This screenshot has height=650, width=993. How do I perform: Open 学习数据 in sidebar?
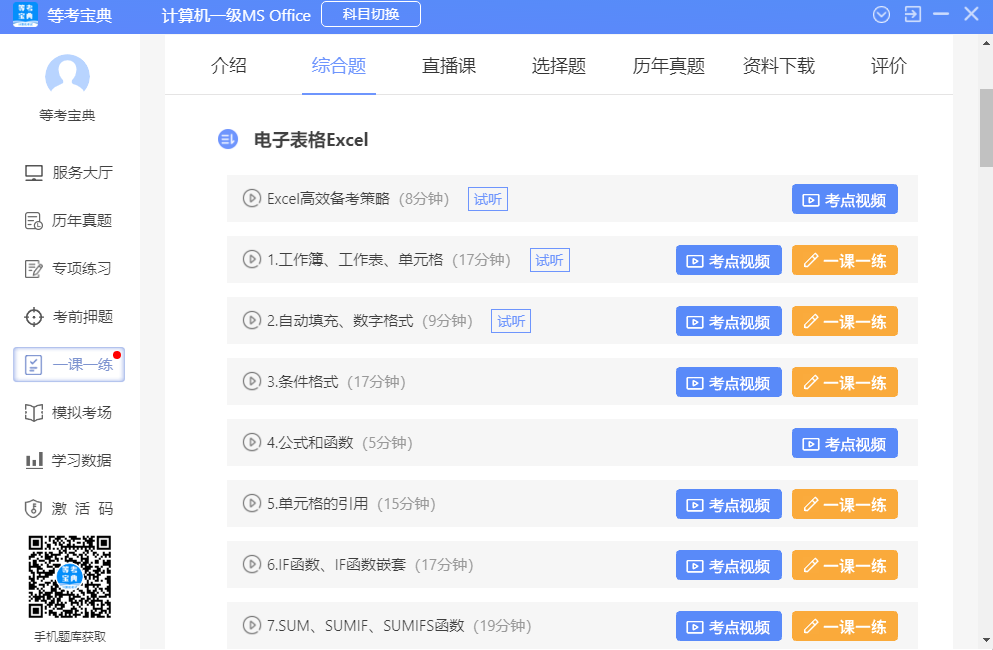(68, 461)
